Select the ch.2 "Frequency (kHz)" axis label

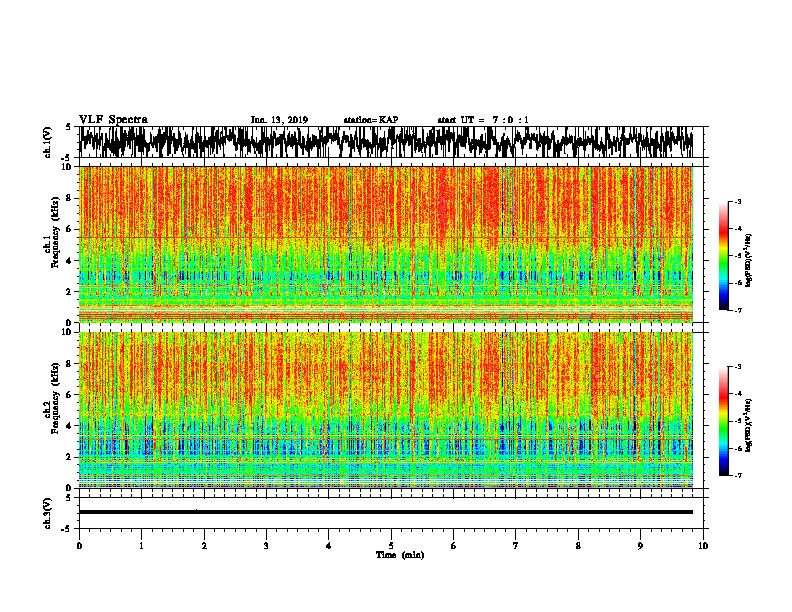pos(56,397)
